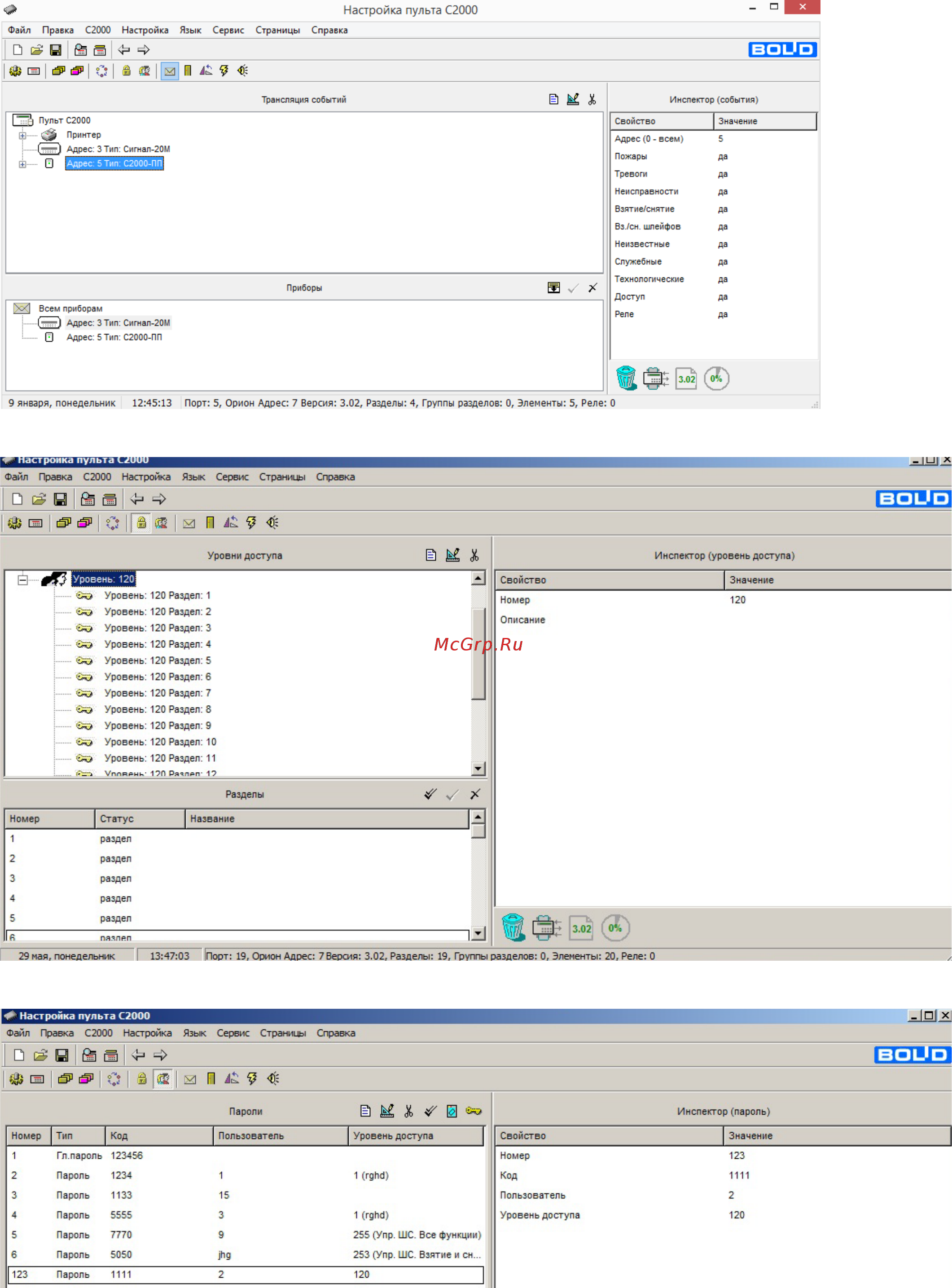The height and width of the screenshot is (1288, 952).
Task: Open file folder icon in top window
Action: click(x=37, y=50)
